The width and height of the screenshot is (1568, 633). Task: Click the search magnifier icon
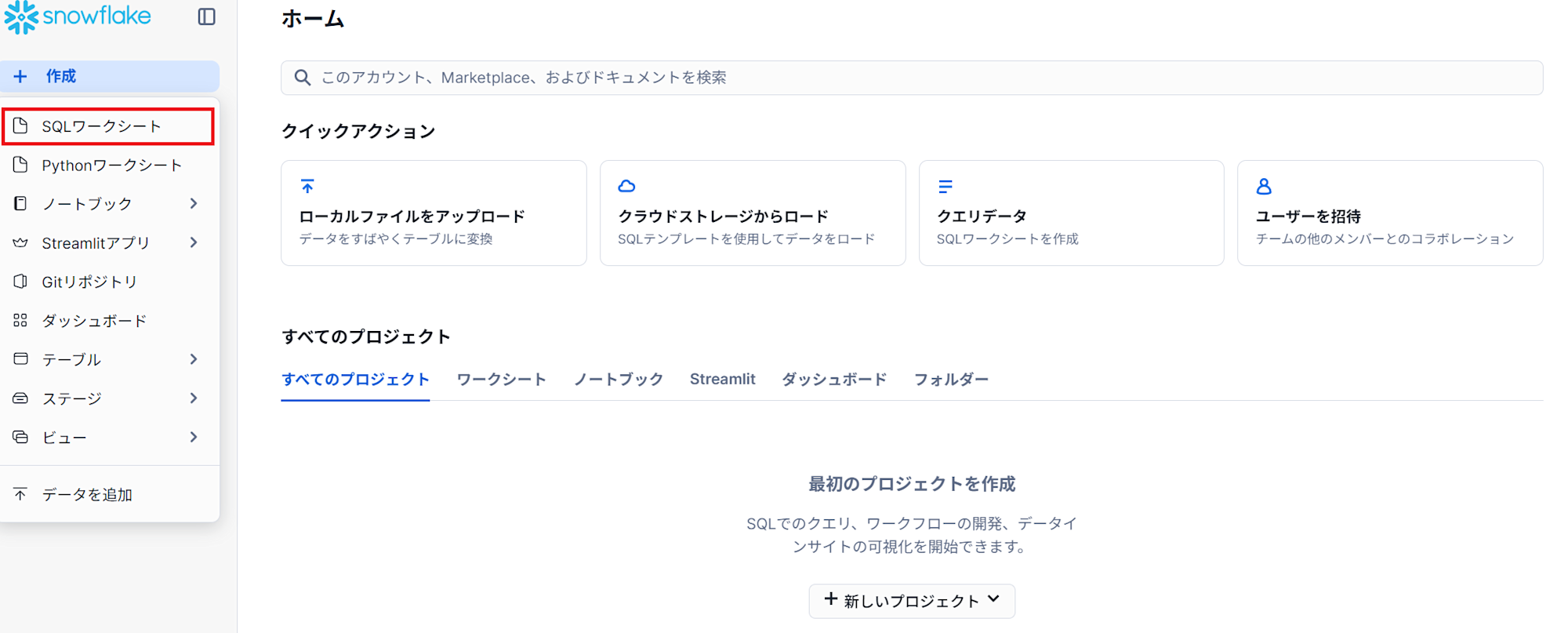(x=302, y=78)
